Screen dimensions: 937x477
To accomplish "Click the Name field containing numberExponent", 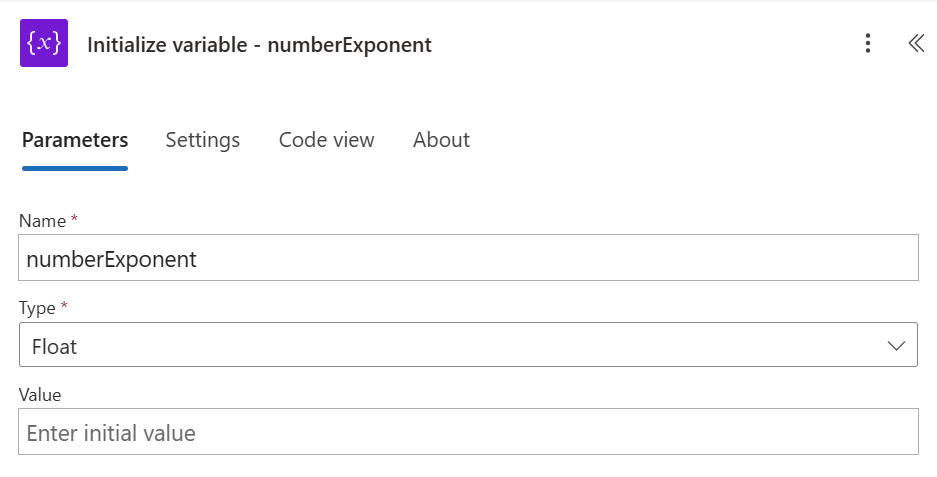I will click(468, 258).
